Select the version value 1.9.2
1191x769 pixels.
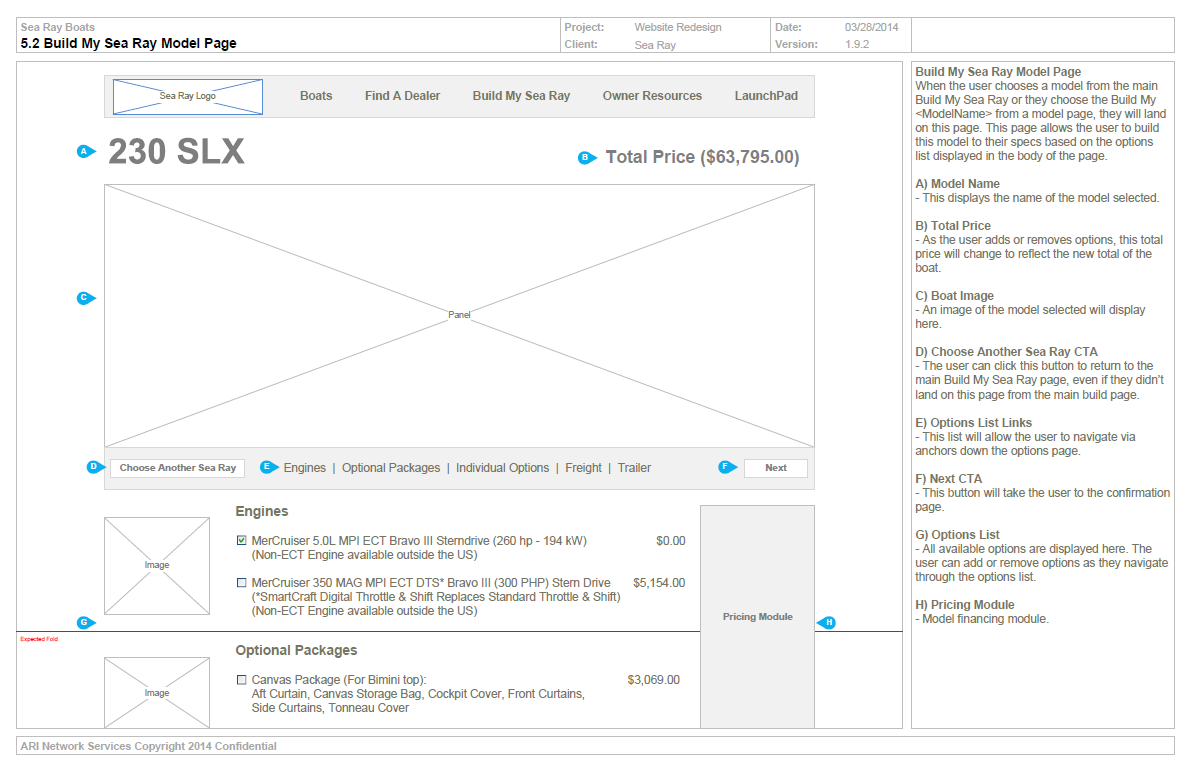click(x=857, y=45)
